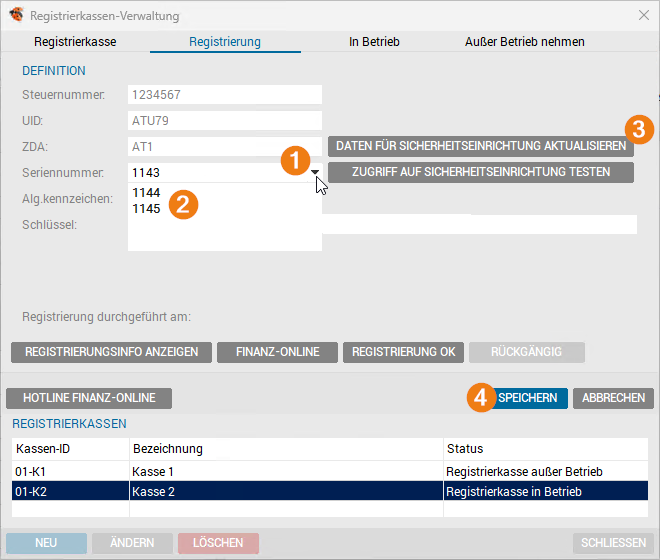The width and height of the screenshot is (660, 560).
Task: Pick serial number 1145 from list
Action: 146,209
